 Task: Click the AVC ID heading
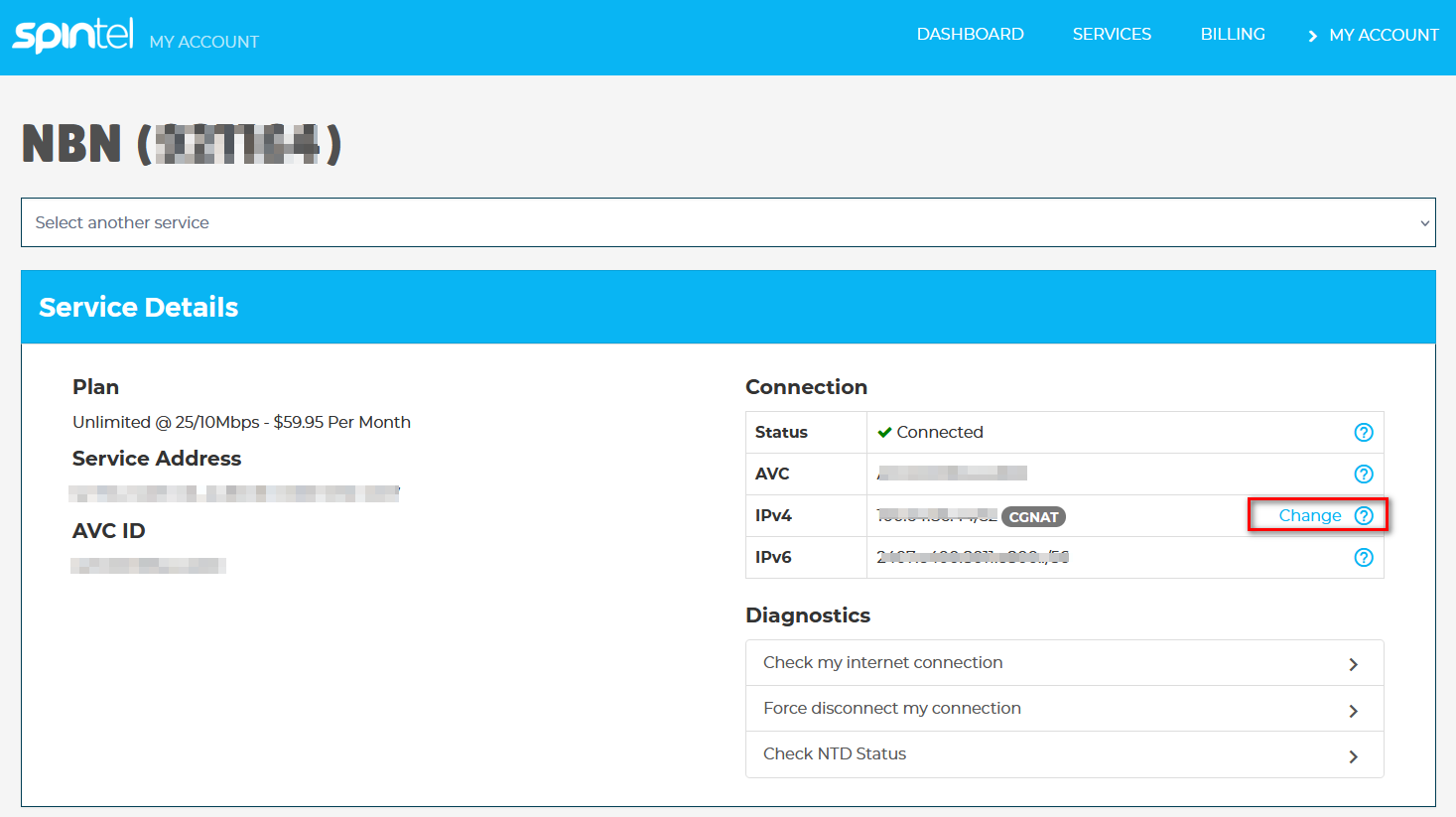point(109,531)
